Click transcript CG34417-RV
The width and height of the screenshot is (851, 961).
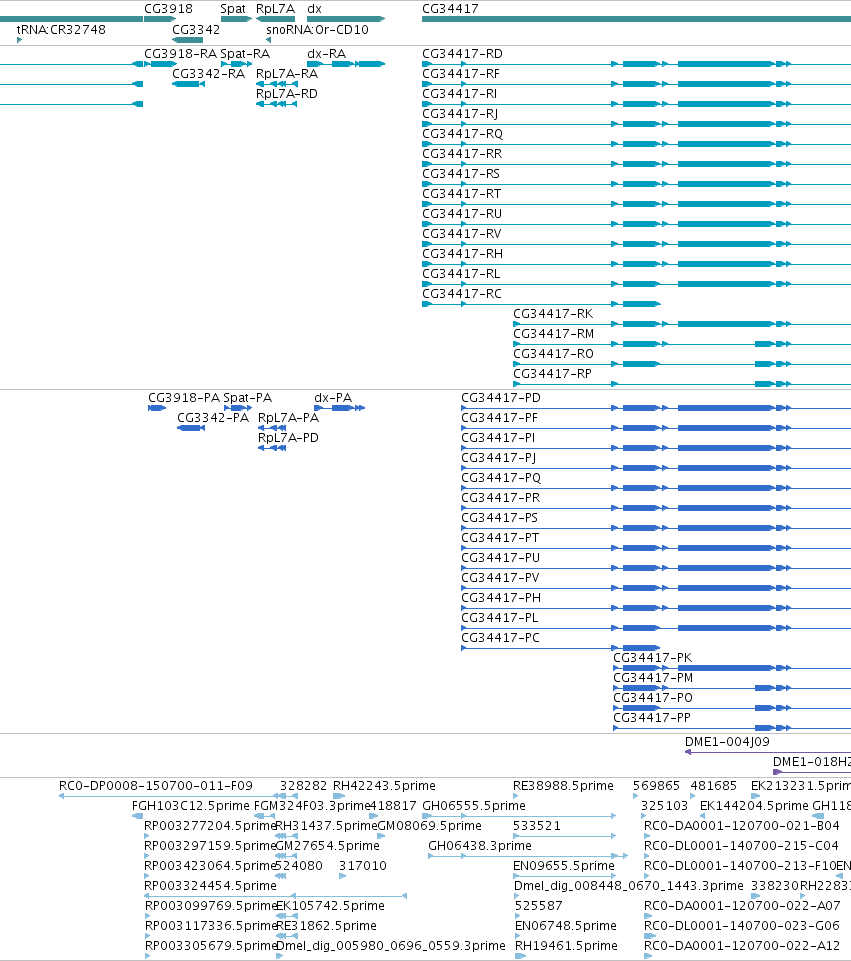coord(462,234)
